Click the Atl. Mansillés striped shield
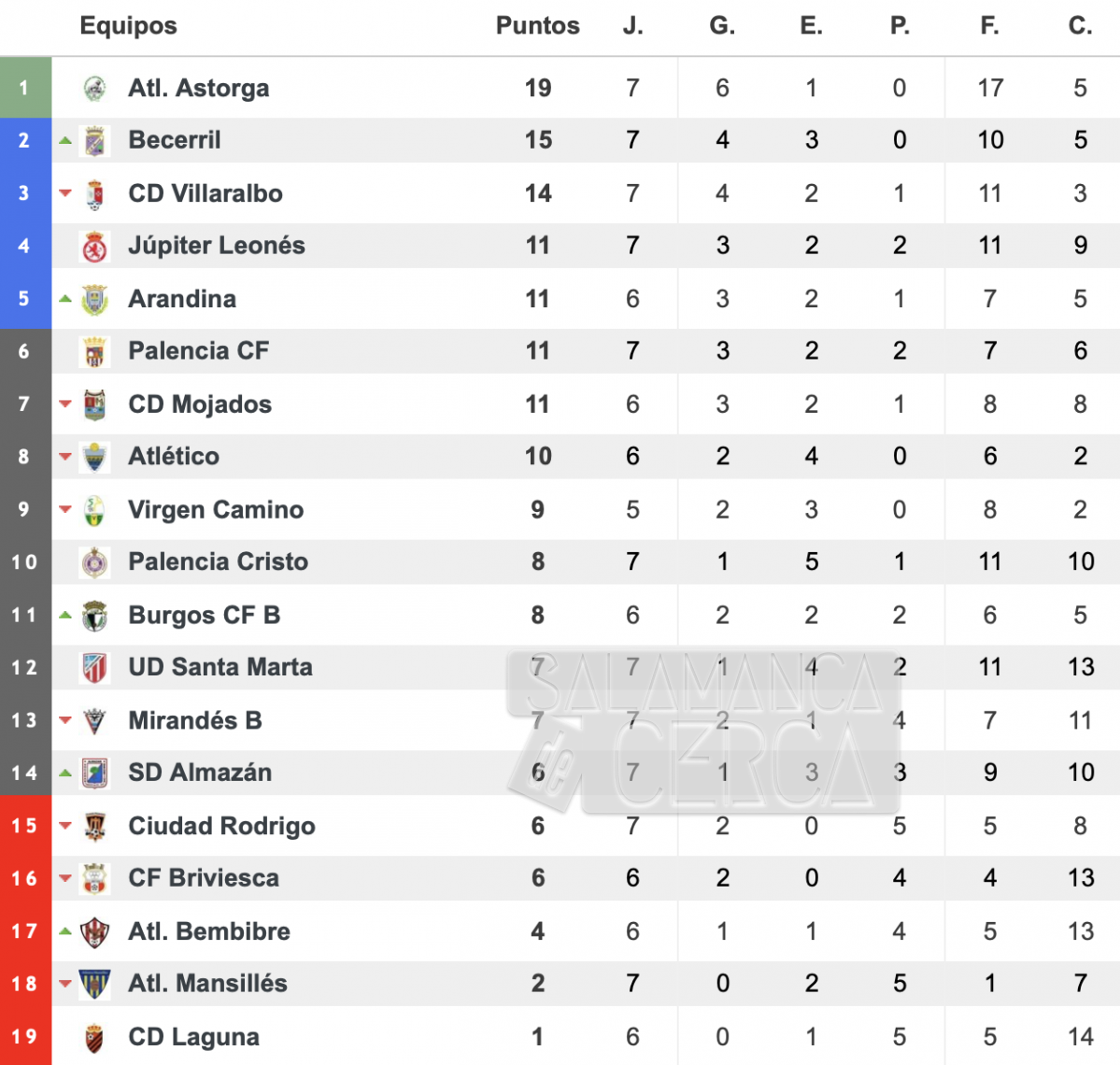1120x1065 pixels. click(94, 985)
